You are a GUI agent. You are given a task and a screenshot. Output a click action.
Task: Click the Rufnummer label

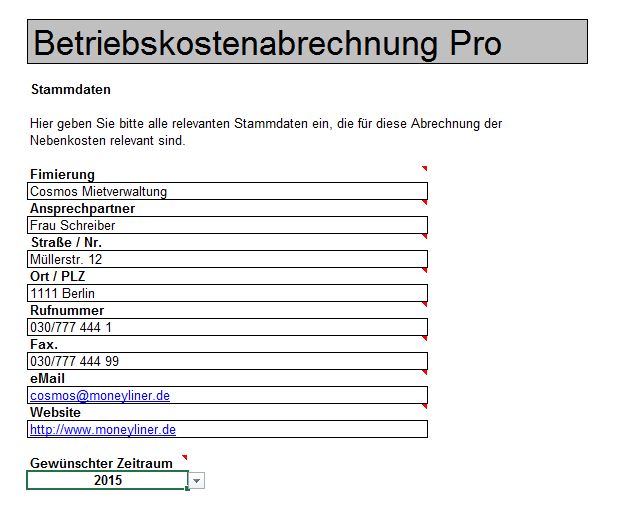67,310
